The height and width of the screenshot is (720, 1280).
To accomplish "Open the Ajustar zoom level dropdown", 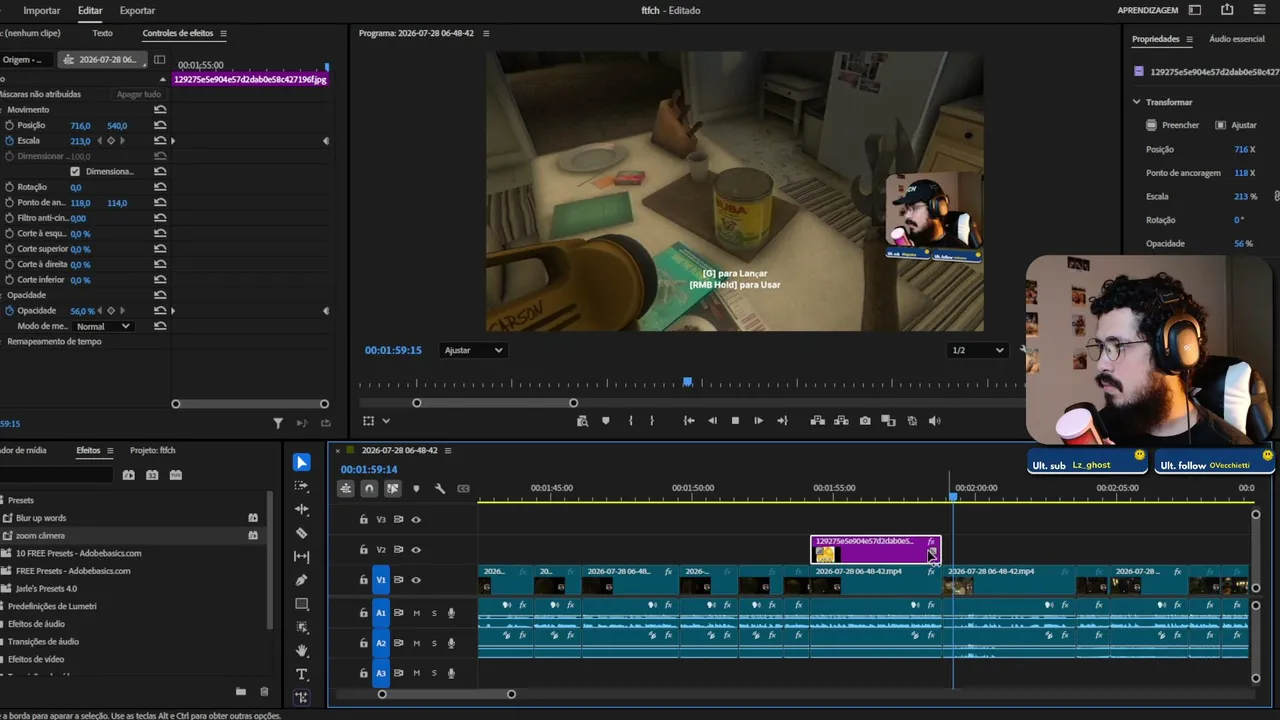I will tap(473, 350).
